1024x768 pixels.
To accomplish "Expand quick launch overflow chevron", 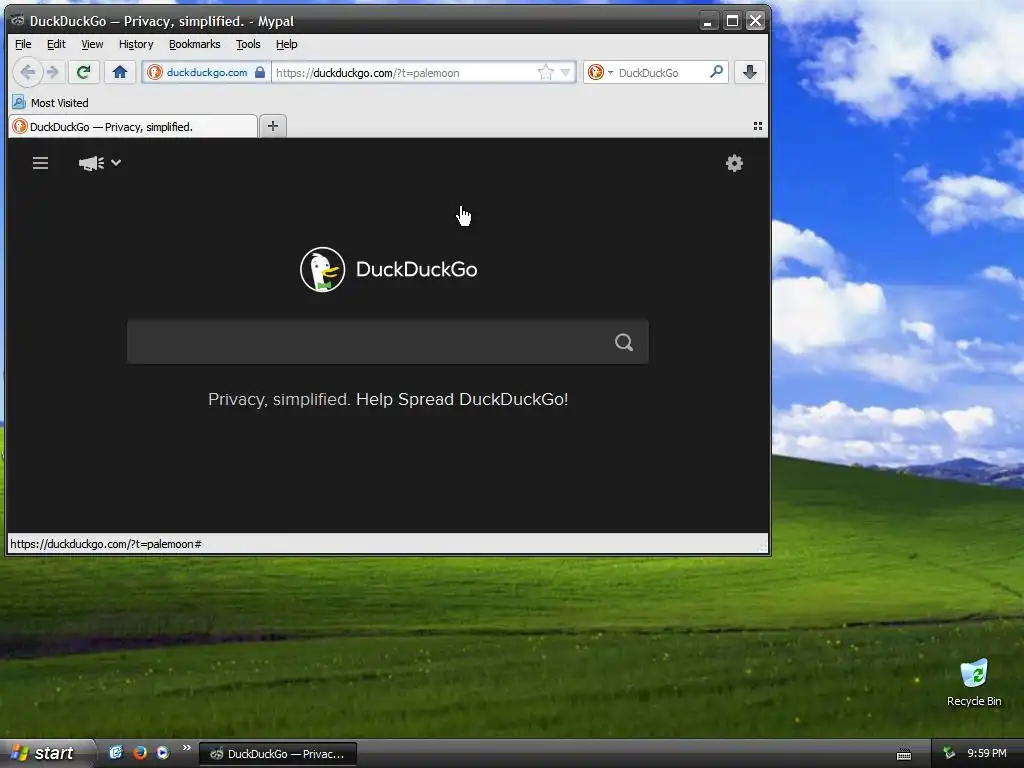I will coord(186,748).
